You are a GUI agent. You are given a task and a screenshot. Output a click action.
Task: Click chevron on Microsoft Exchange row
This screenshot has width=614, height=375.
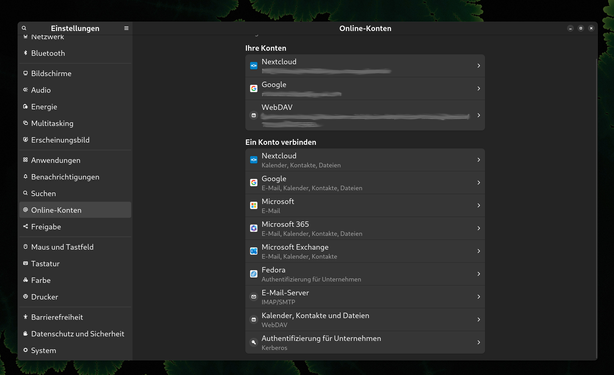479,251
